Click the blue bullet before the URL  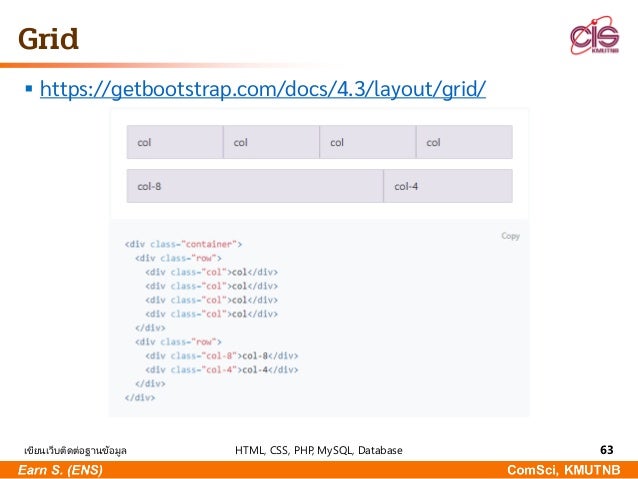click(28, 88)
